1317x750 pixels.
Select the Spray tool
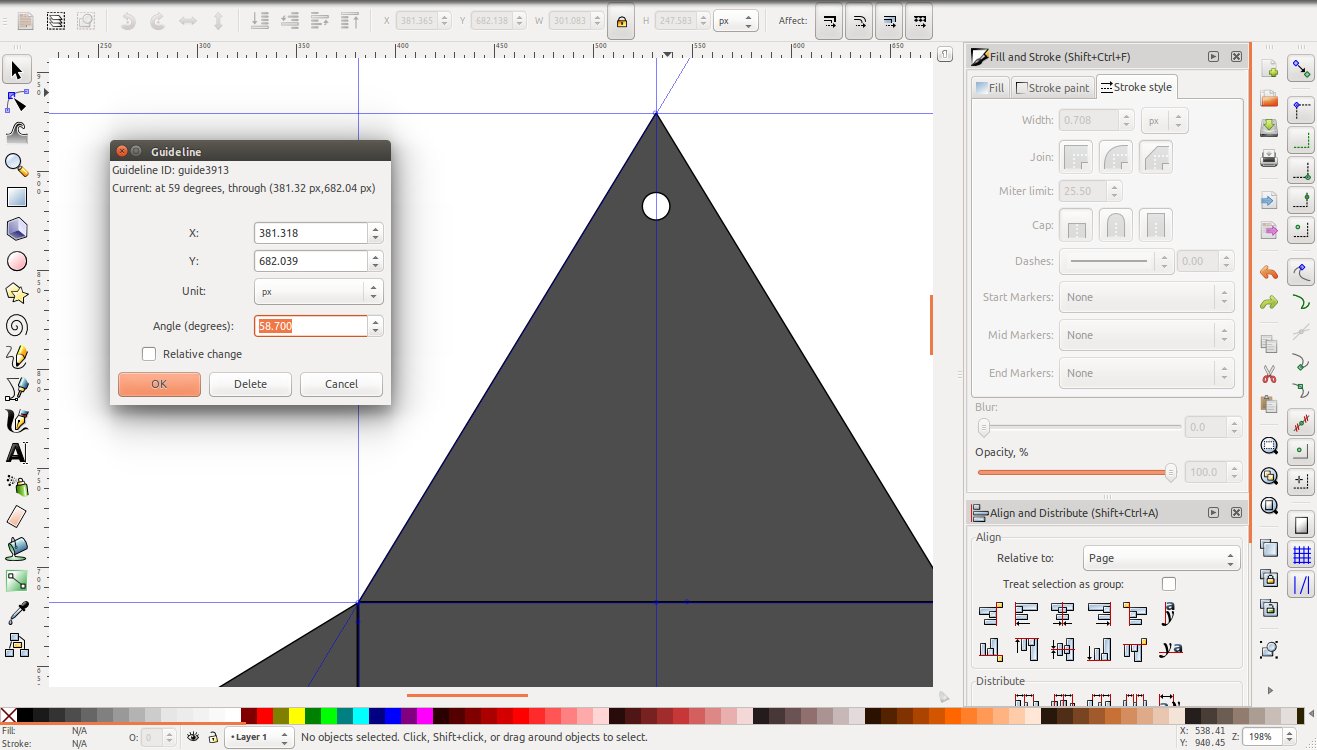coord(16,485)
